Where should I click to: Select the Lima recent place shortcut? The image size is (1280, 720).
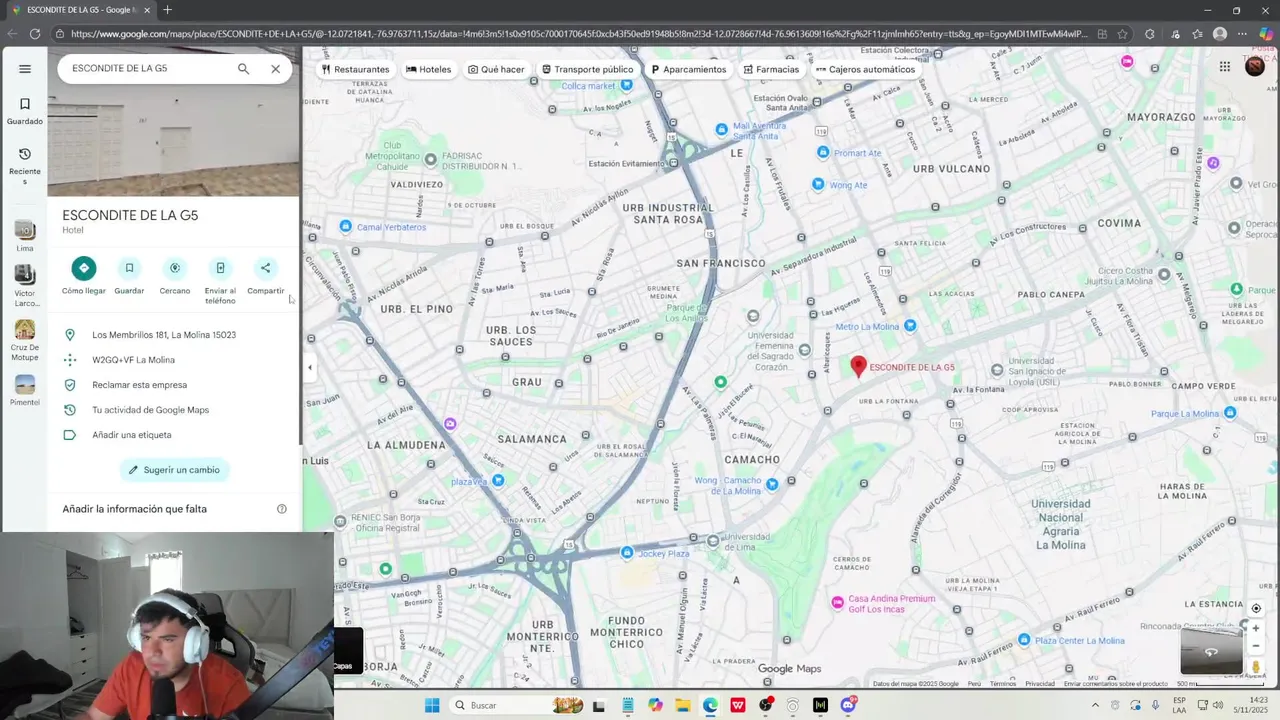[x=25, y=236]
